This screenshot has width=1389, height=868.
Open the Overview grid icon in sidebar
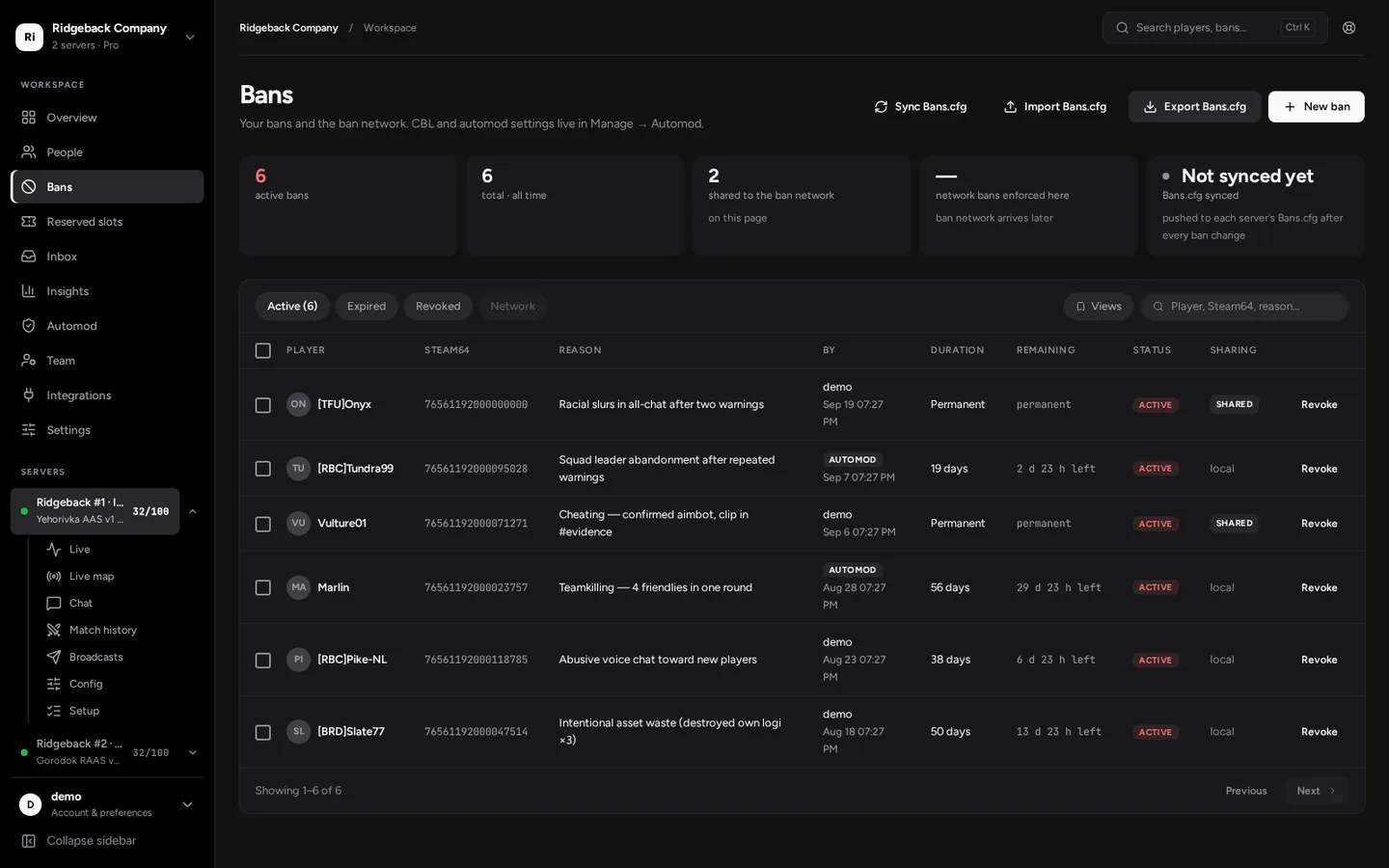(x=29, y=118)
